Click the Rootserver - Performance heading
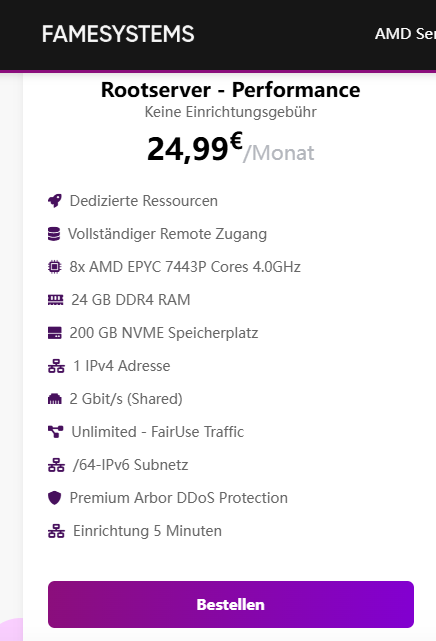 (230, 90)
